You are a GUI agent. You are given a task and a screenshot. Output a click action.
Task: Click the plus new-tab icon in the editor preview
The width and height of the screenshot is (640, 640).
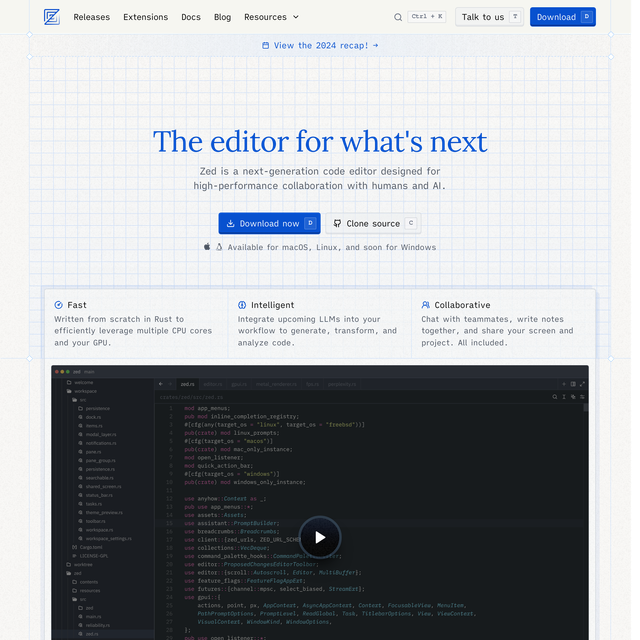[x=564, y=384]
